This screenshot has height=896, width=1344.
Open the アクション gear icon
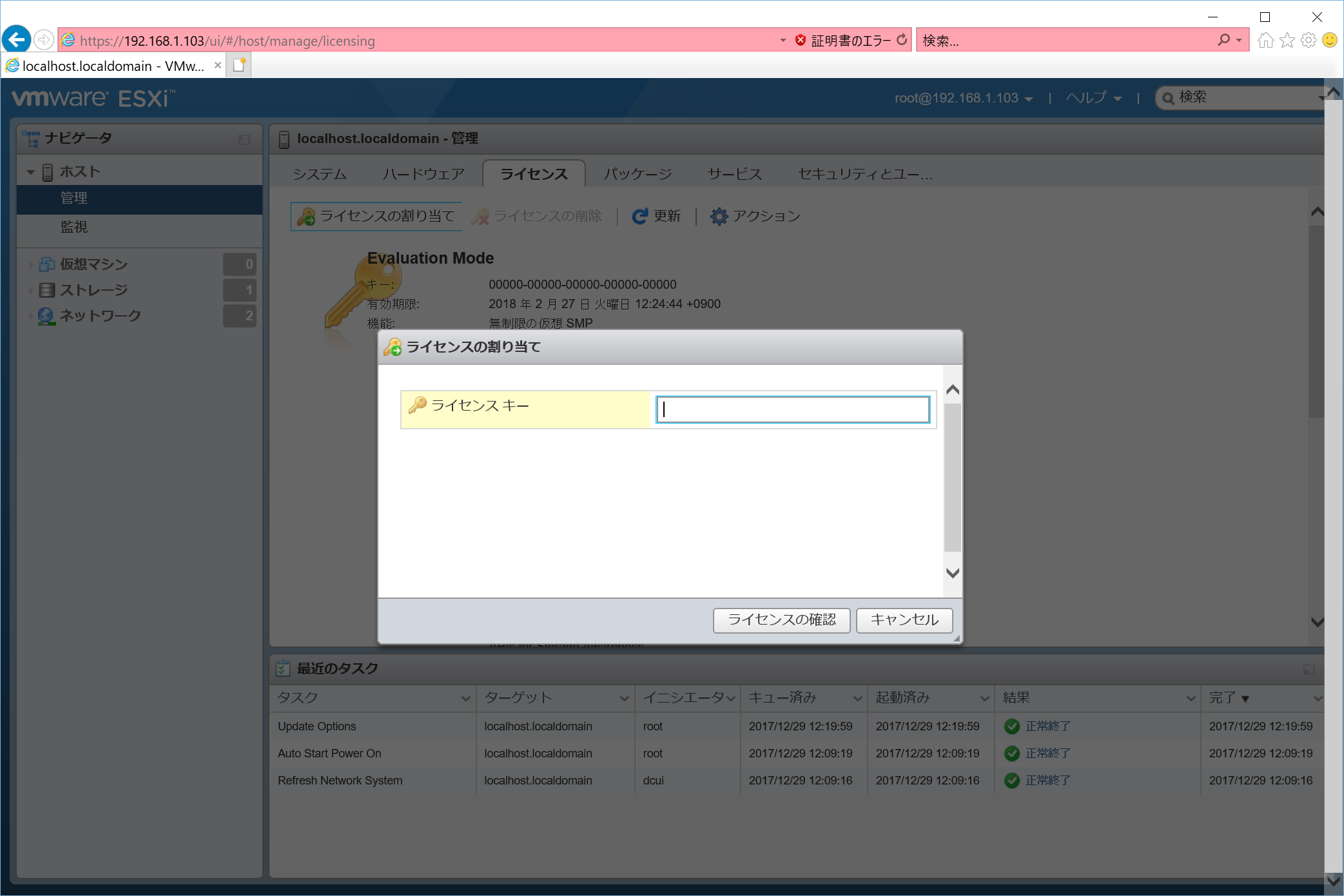point(719,217)
